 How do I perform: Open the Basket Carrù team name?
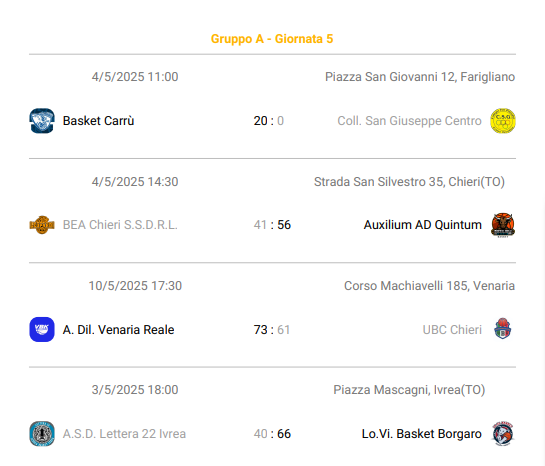click(98, 121)
